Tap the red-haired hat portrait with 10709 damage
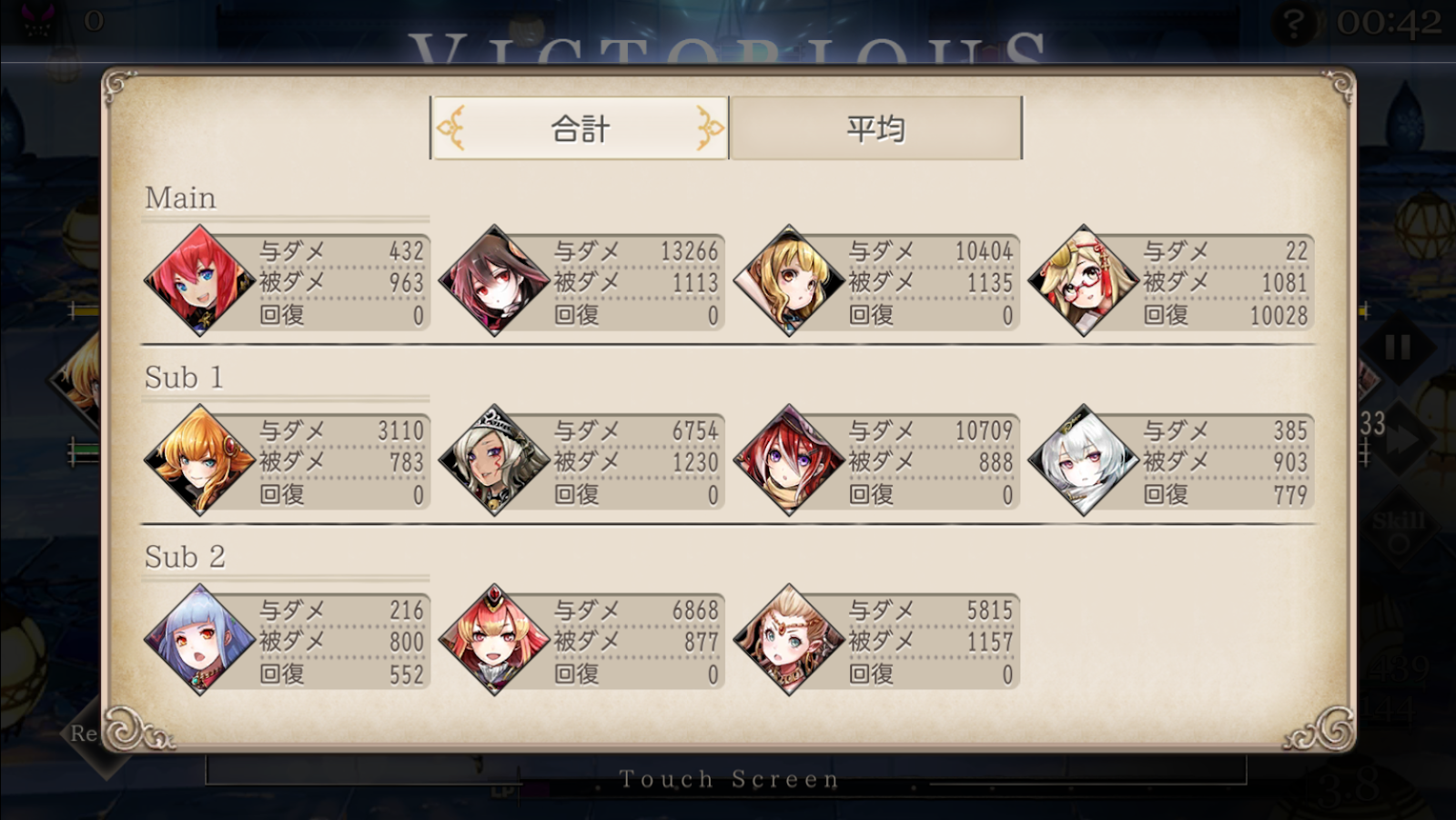The width and height of the screenshot is (1456, 820). [789, 461]
